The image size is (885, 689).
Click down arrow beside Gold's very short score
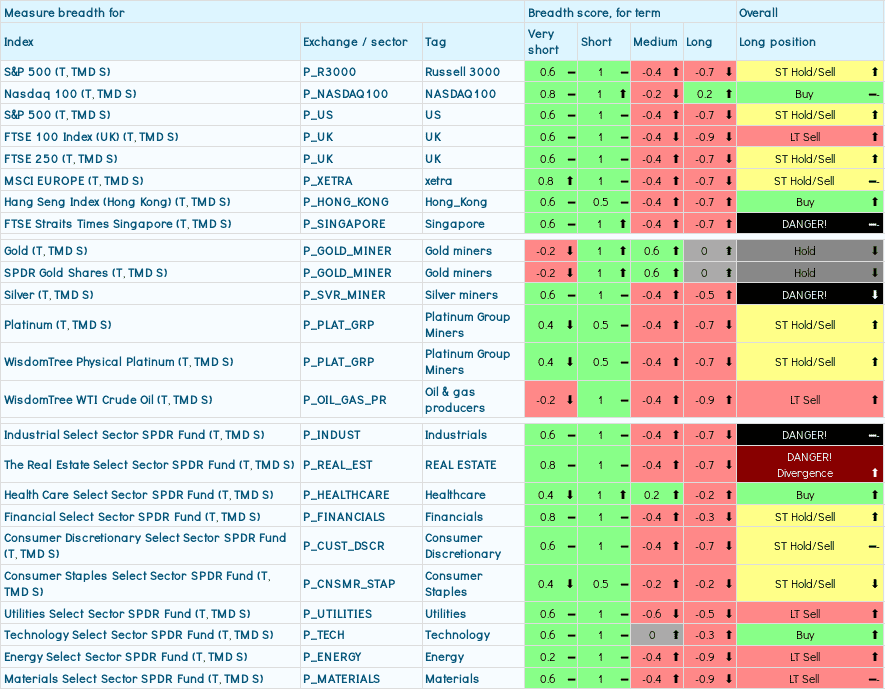click(570, 251)
